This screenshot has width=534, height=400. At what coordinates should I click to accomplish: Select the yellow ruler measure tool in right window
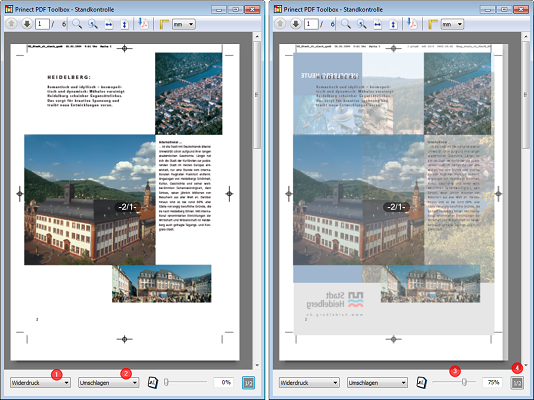coord(433,24)
